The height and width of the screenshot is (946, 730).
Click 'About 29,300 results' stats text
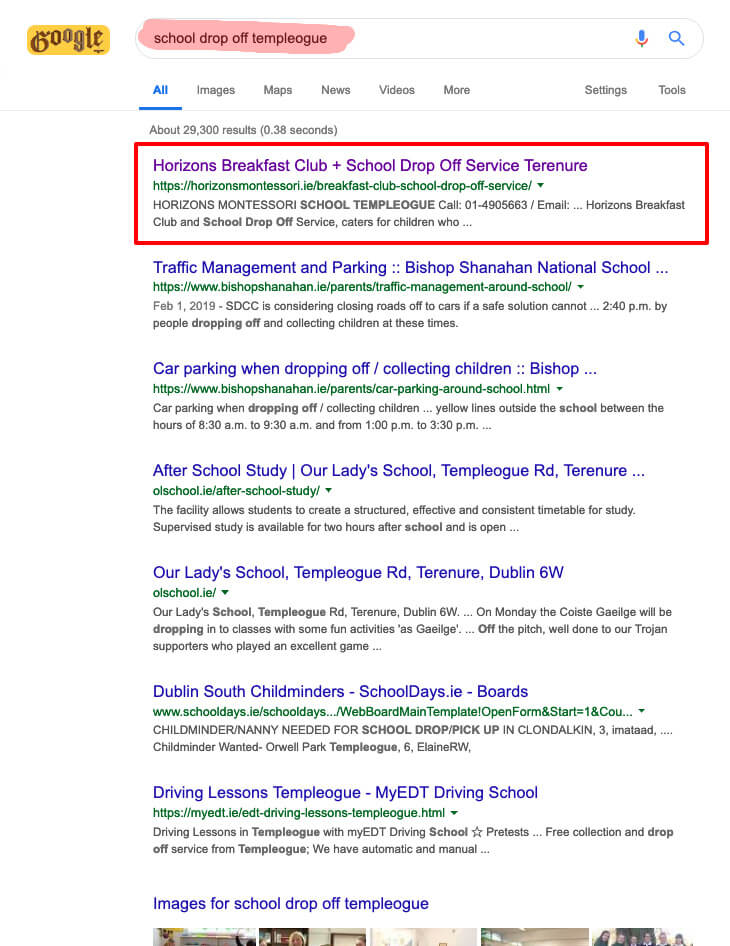pos(243,130)
